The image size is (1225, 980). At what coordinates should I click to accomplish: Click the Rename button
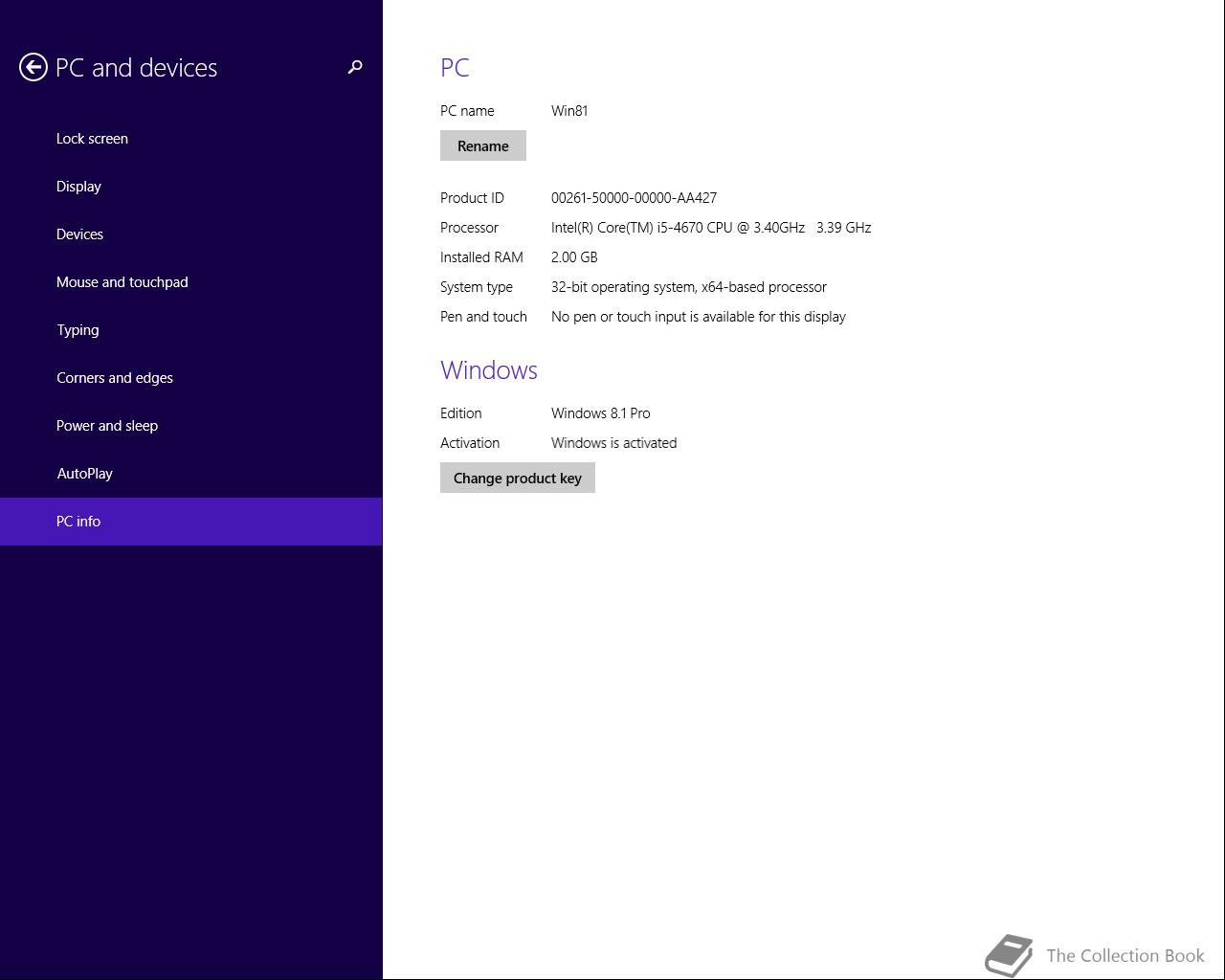[x=483, y=145]
